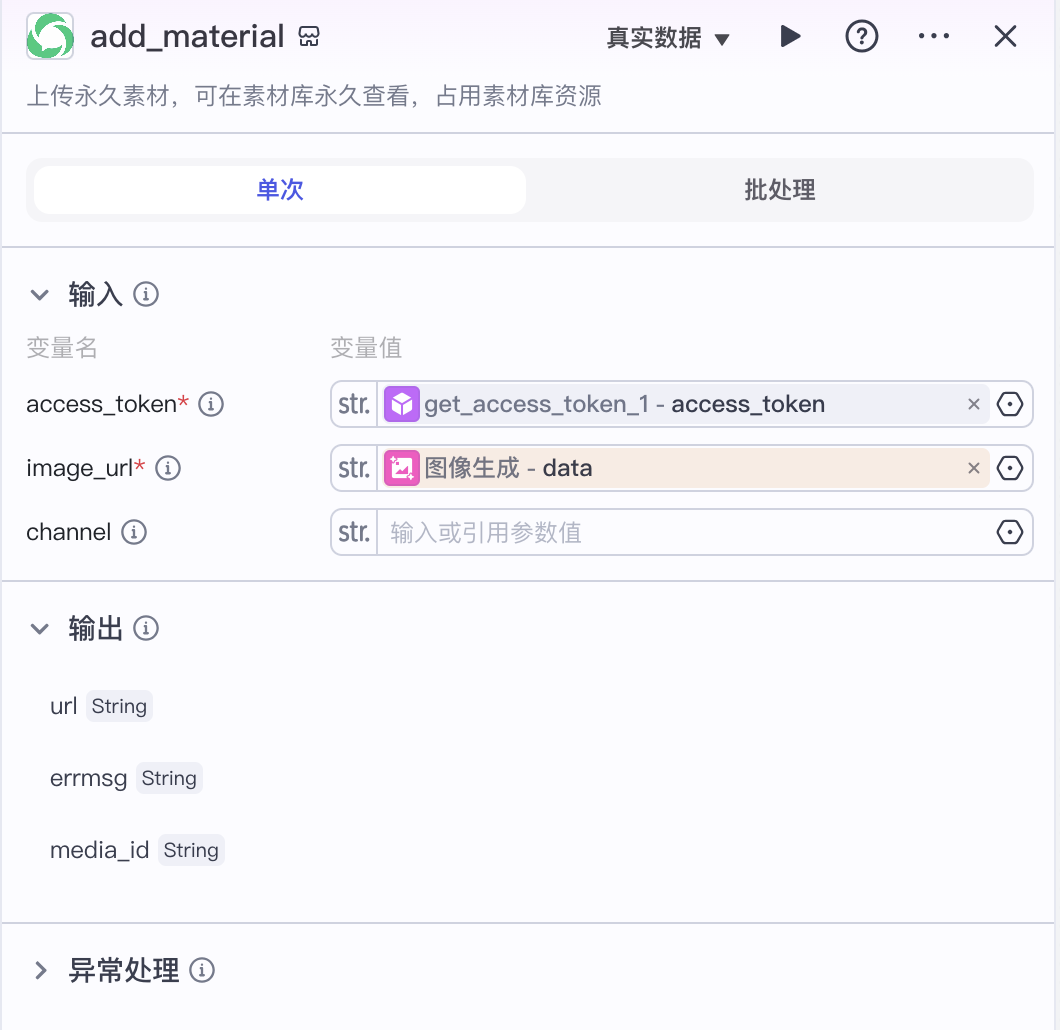Expand the 异常处理 section

[x=41, y=971]
